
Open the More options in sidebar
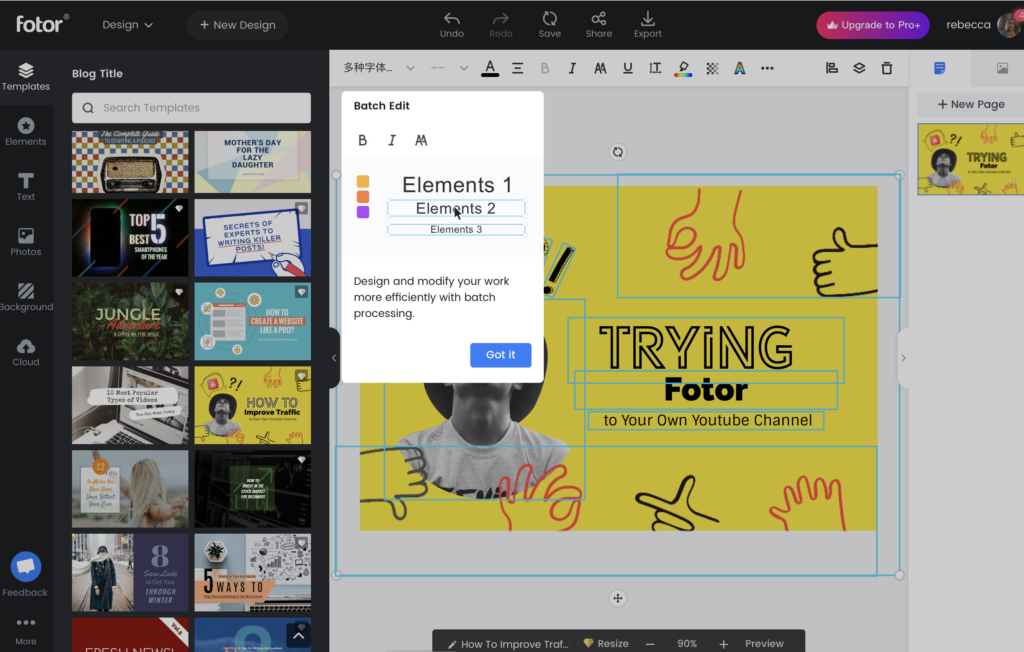[x=25, y=630]
